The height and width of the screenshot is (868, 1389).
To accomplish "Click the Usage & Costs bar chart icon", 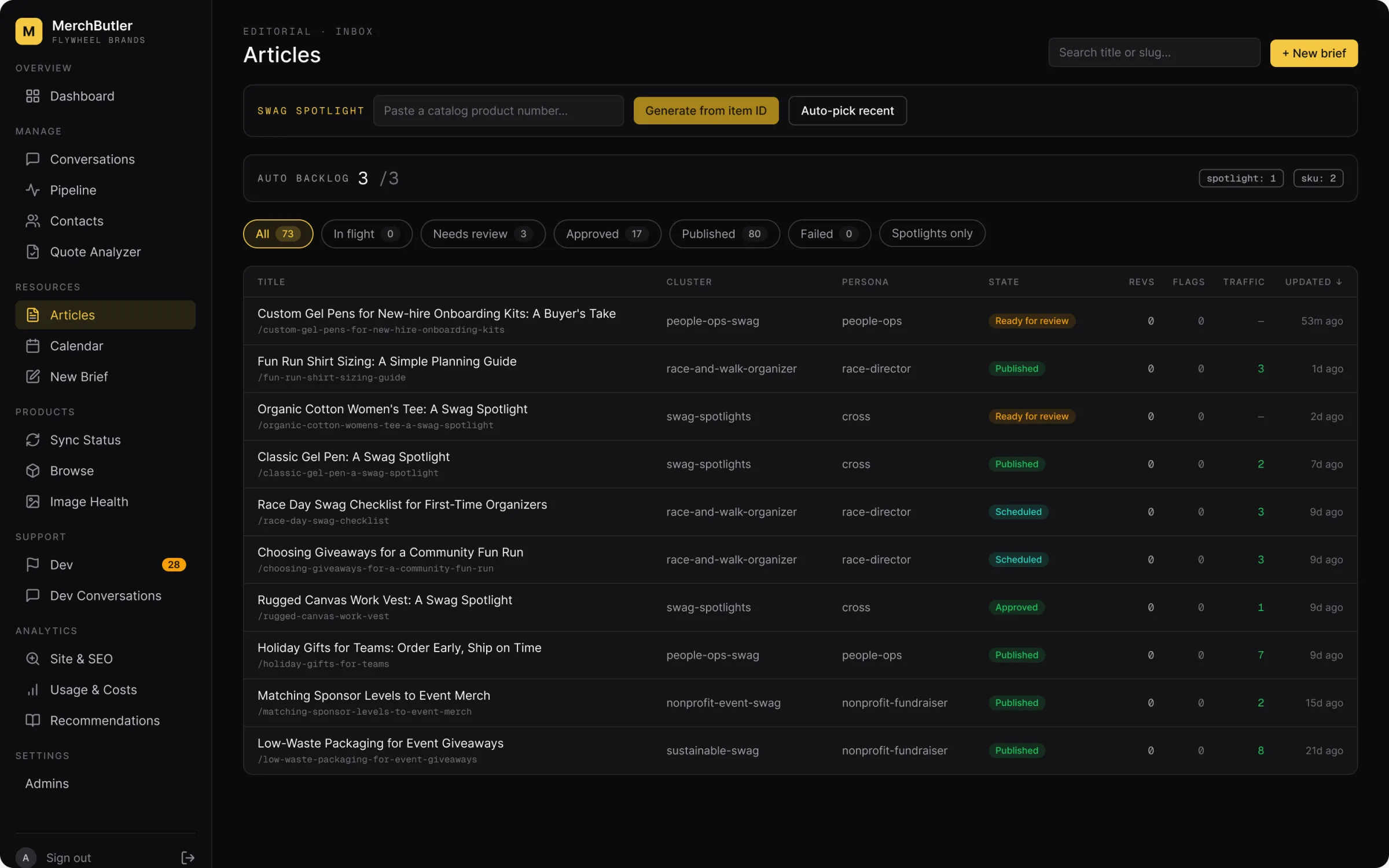I will pyautogui.click(x=32, y=690).
